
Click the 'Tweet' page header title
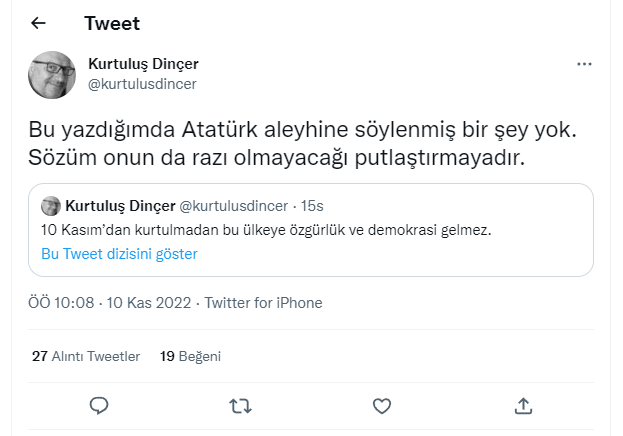pos(112,23)
